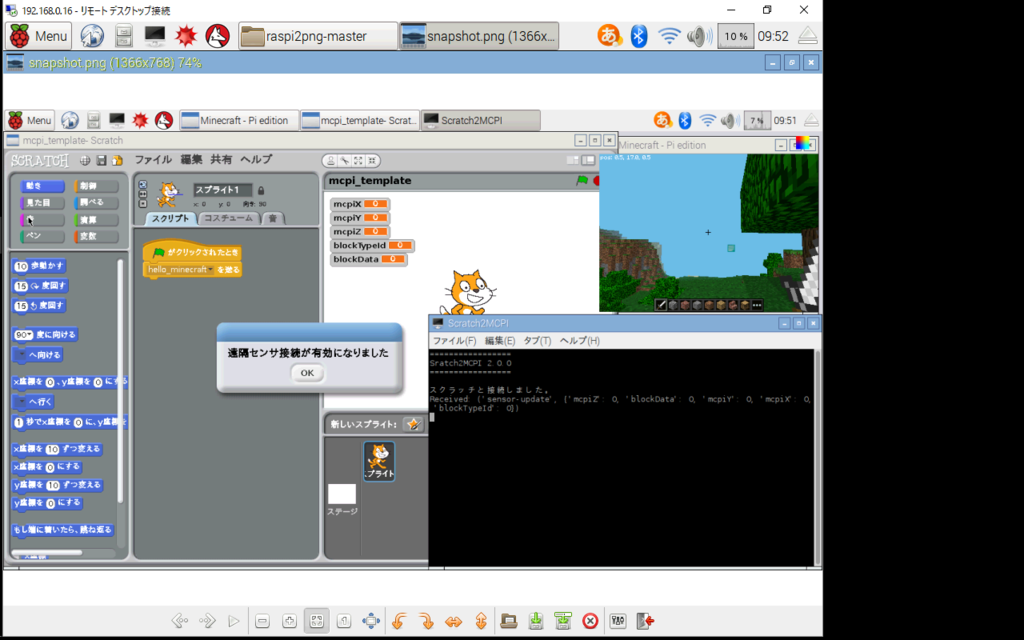
Task: Open the タブ(T) menu in Scratch2MCPI
Action: pos(537,341)
